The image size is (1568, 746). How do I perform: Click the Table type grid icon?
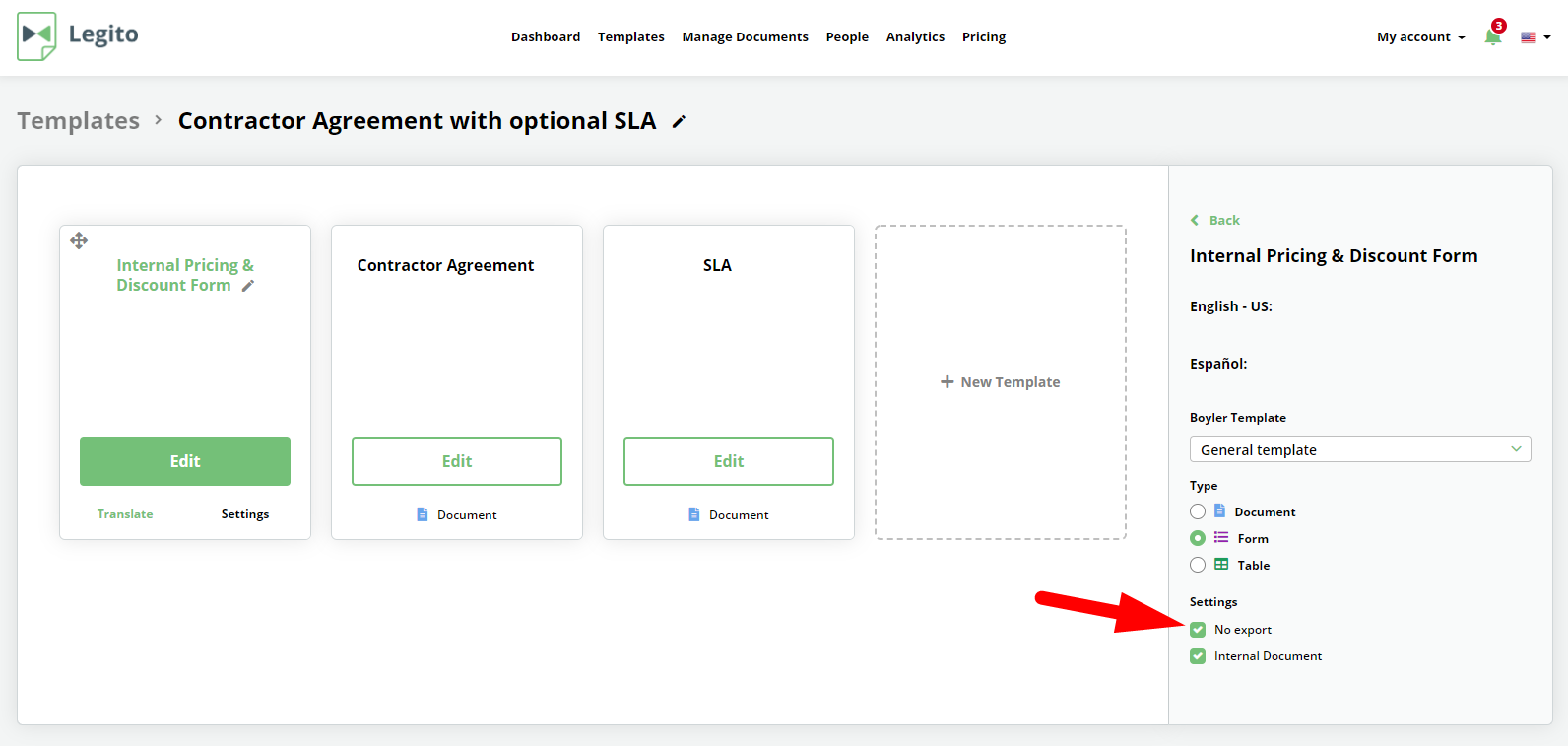[x=1221, y=564]
